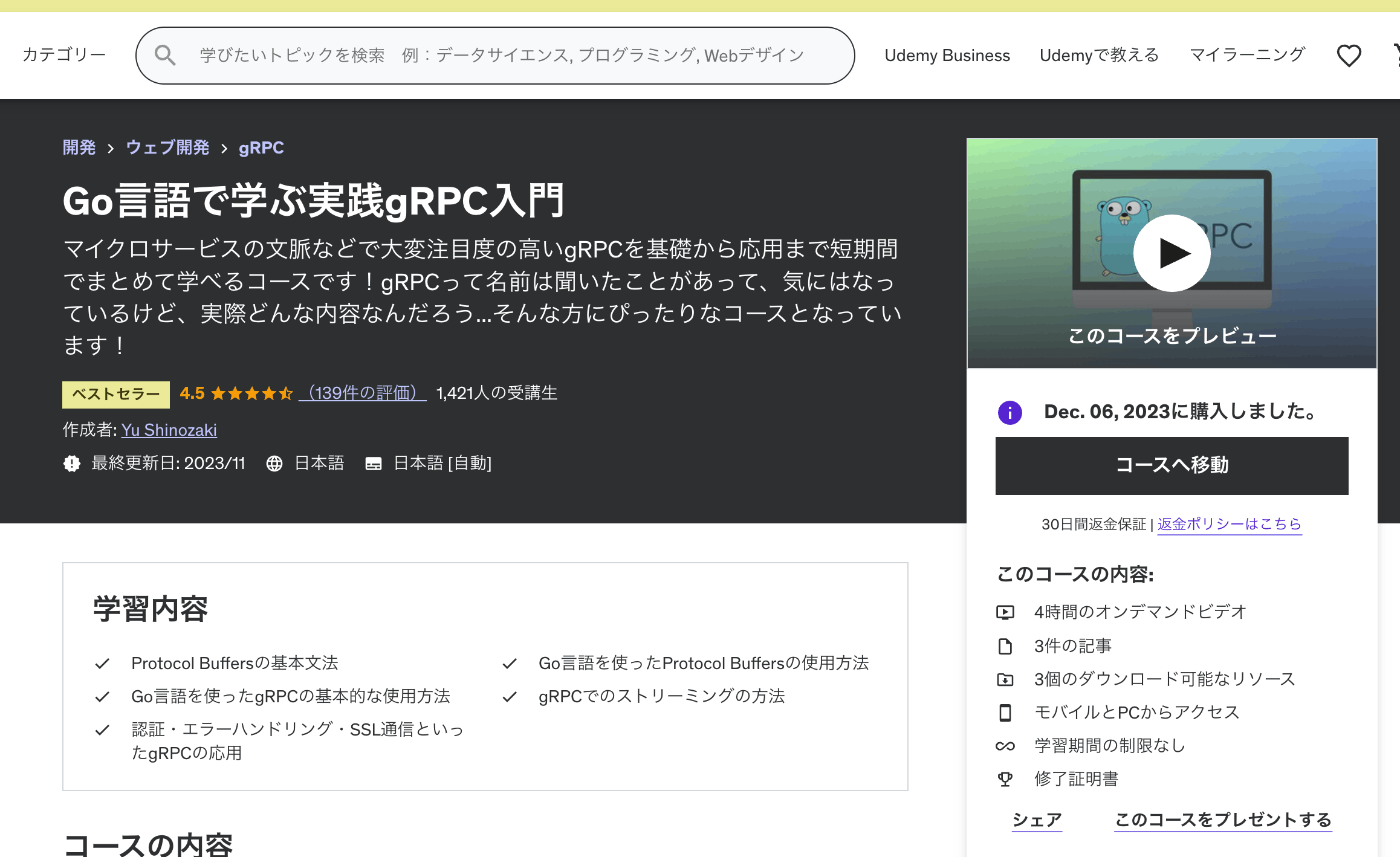This screenshot has width=1400, height=857.
Task: Click the search magnifier icon
Action: point(165,55)
